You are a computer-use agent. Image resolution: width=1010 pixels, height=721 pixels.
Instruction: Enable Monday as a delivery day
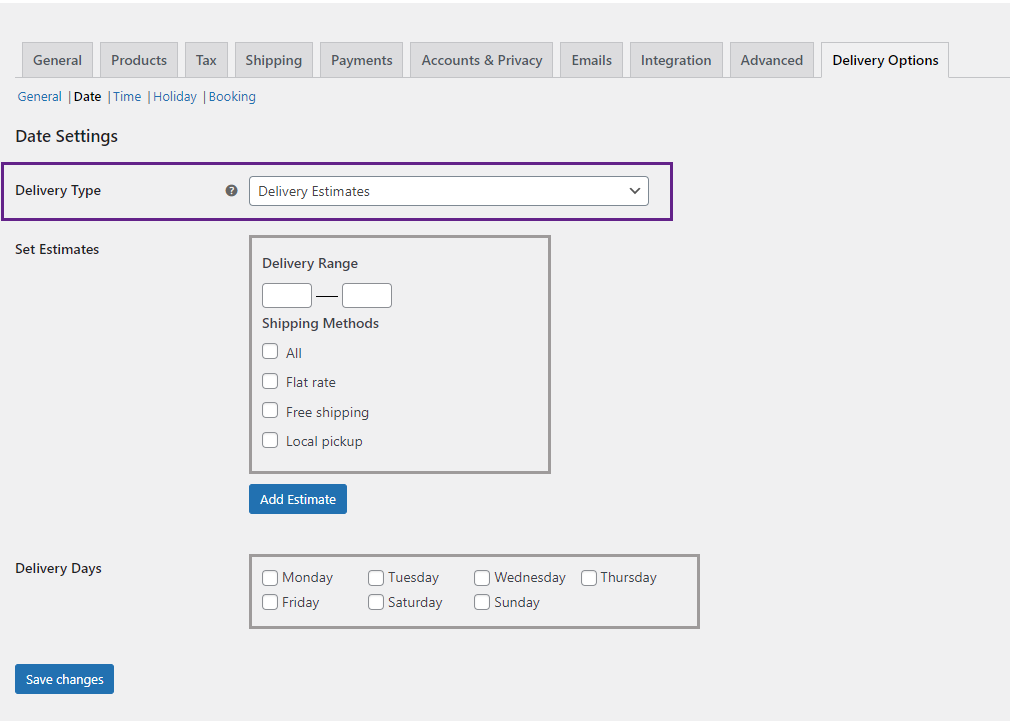coord(270,577)
